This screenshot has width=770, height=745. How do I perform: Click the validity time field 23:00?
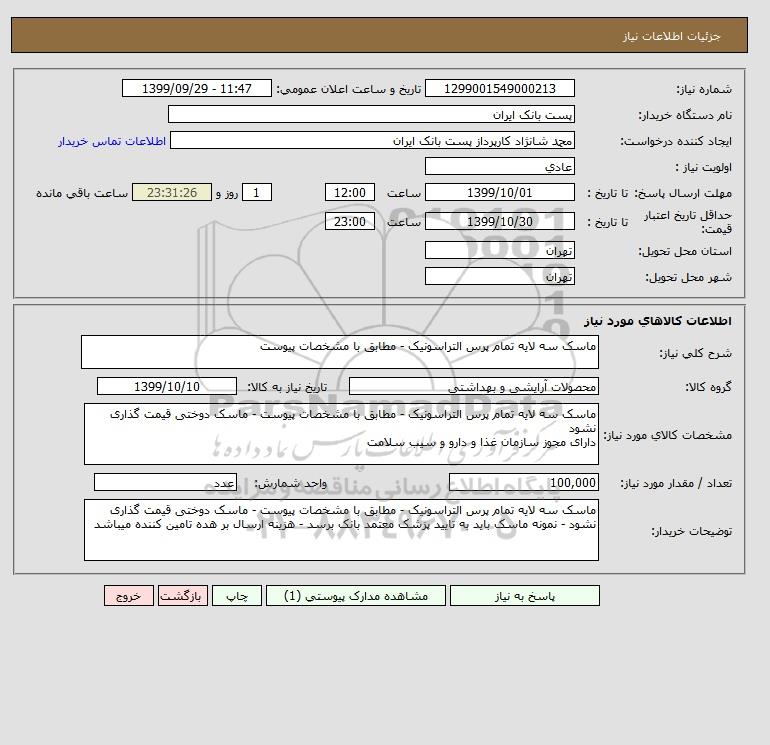[350, 221]
